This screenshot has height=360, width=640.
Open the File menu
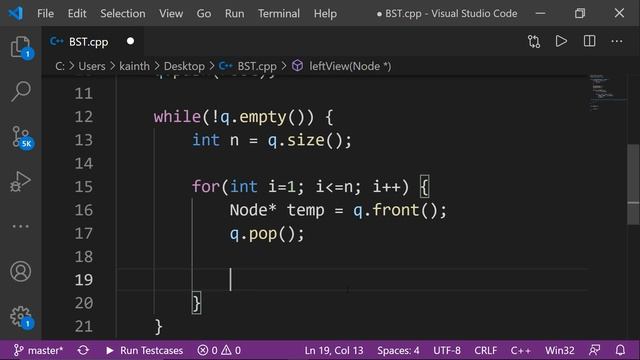coord(45,13)
